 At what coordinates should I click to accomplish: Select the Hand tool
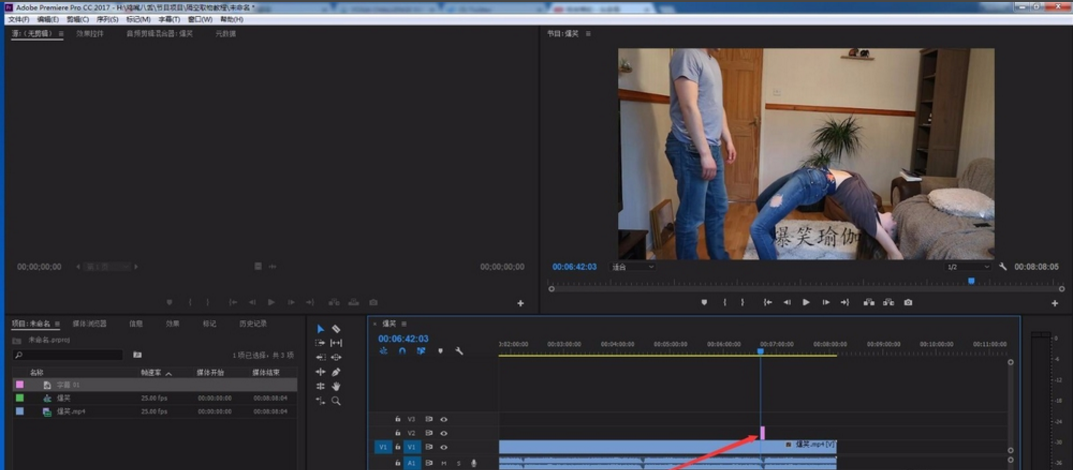click(x=336, y=386)
